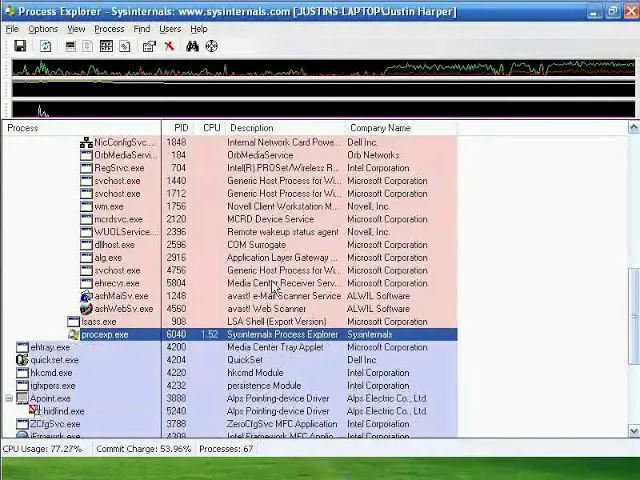Click the procexp.exe process icon
Viewport: 640px width, 480px height.
point(73,335)
